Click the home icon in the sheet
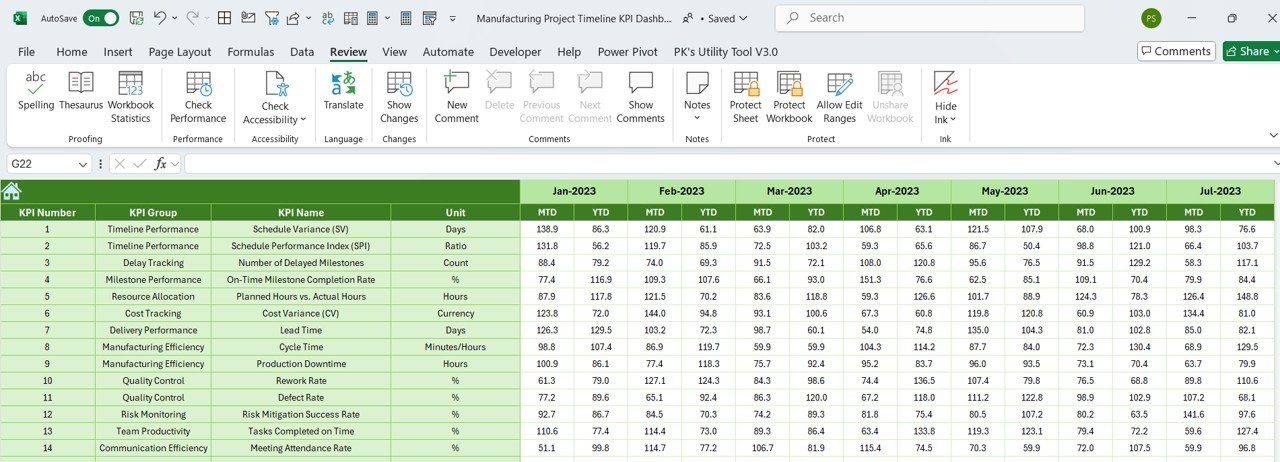 click(x=12, y=191)
